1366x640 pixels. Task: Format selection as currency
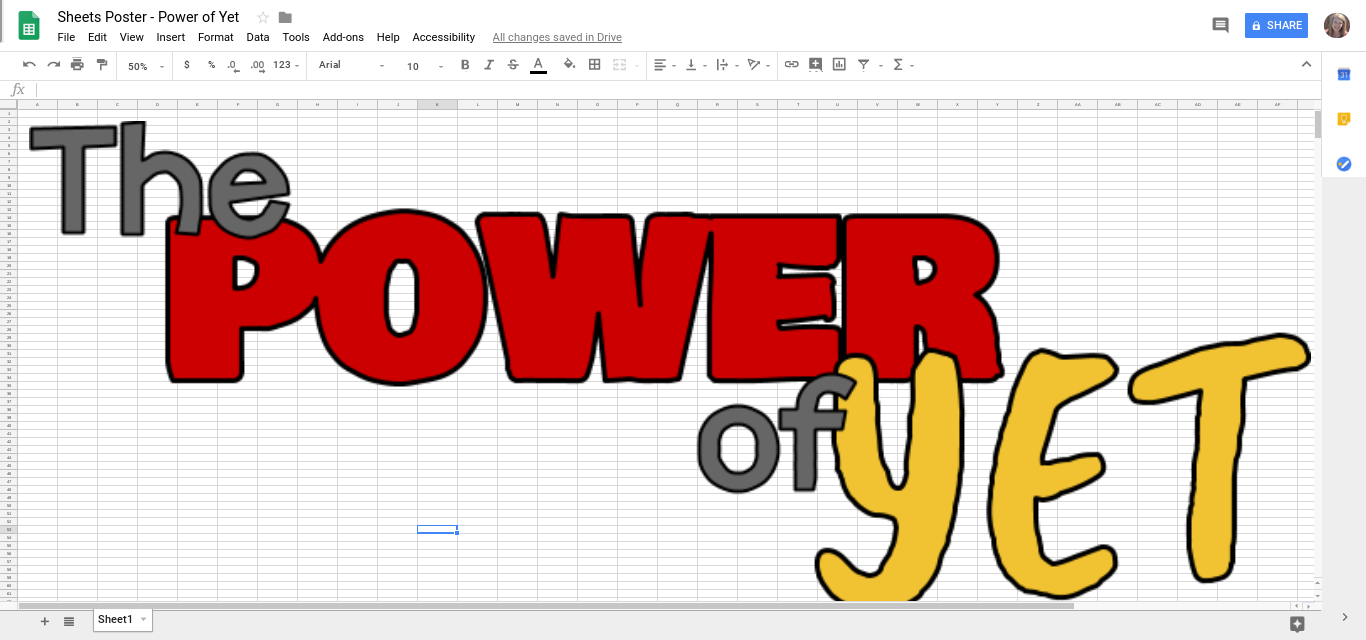coord(186,64)
